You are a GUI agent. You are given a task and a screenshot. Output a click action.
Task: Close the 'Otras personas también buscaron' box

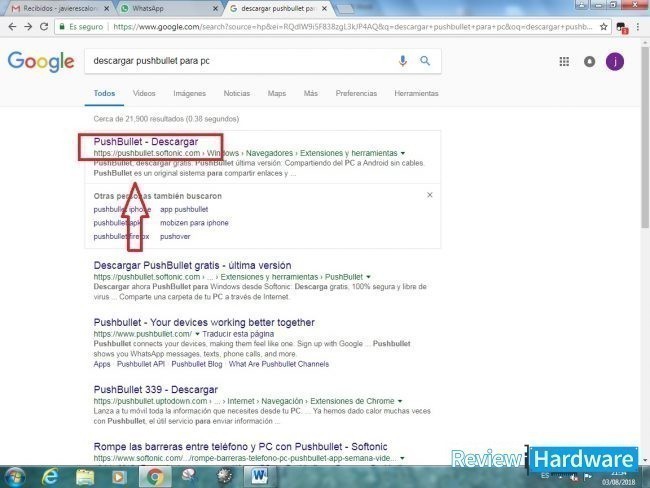(x=430, y=195)
